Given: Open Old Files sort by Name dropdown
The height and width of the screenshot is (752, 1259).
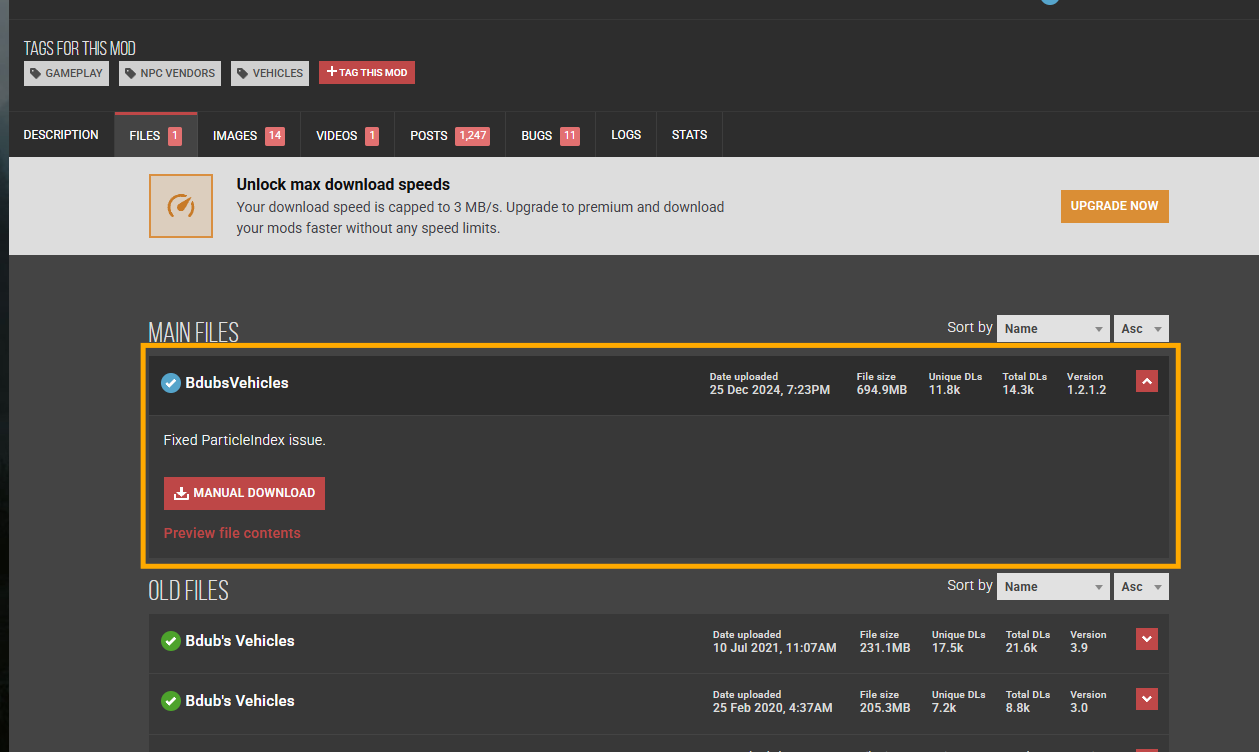Looking at the screenshot, I should tap(1053, 586).
